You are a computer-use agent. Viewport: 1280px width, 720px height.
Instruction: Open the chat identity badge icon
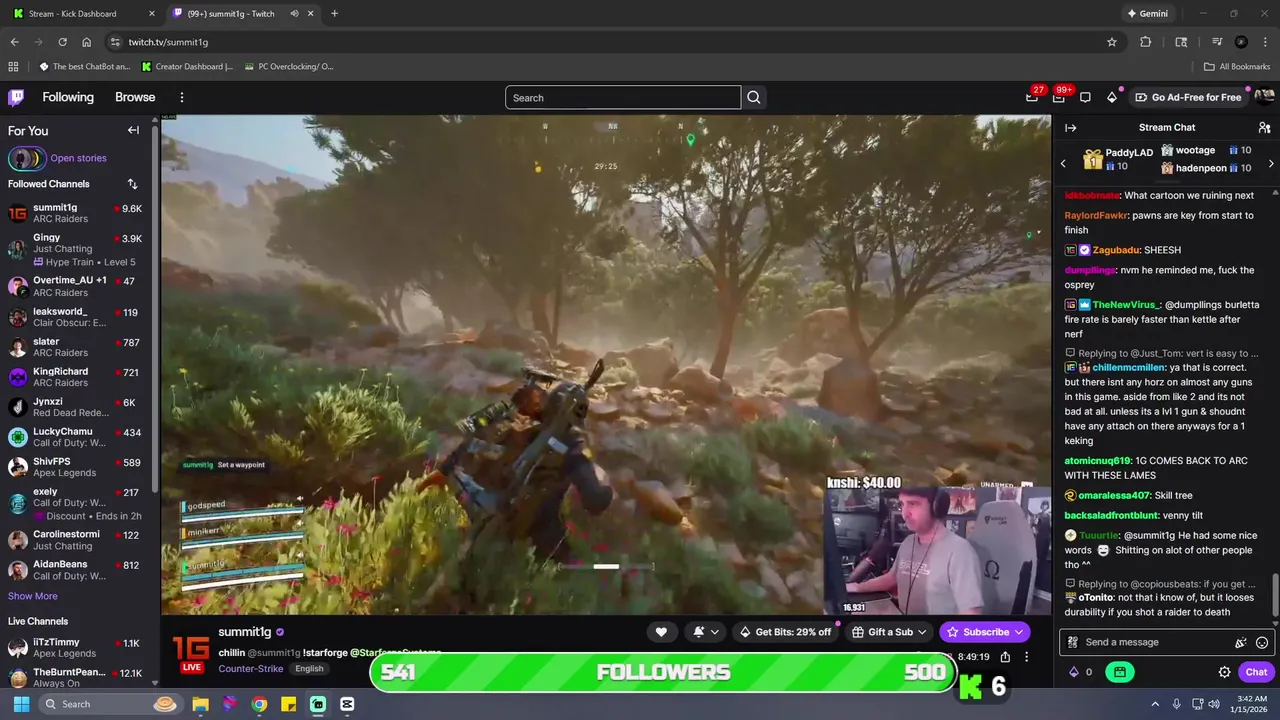point(1073,642)
